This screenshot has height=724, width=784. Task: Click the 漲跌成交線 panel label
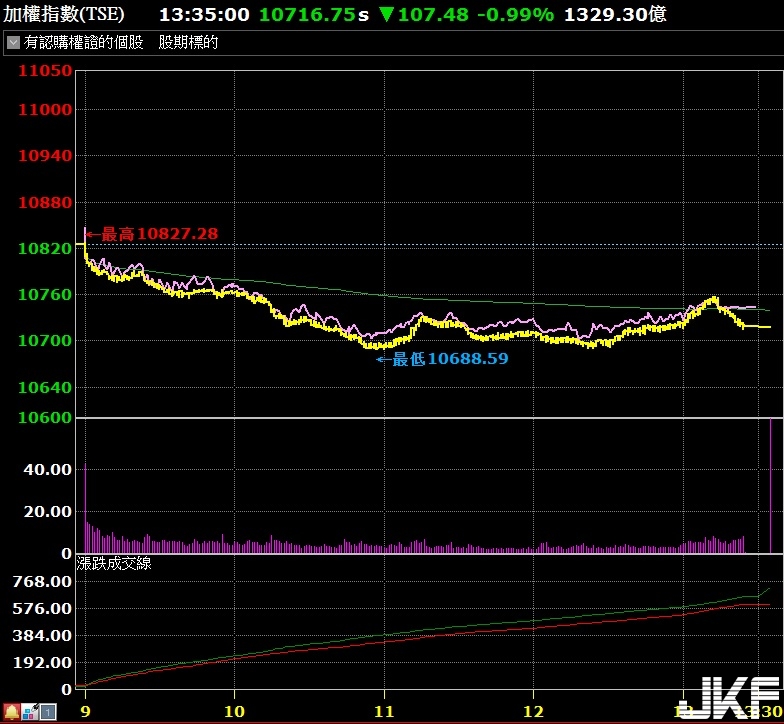click(x=114, y=564)
